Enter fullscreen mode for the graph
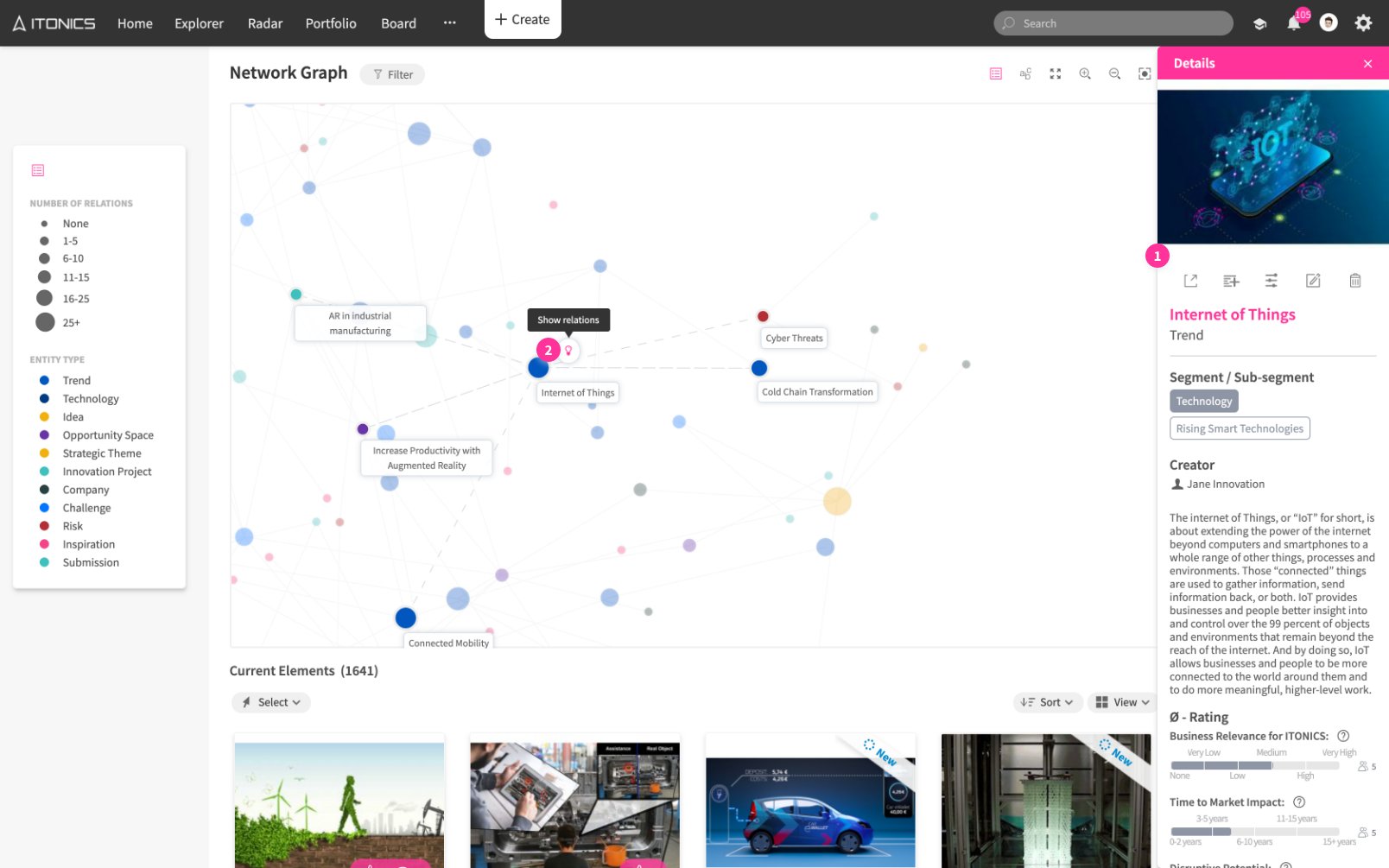 (1055, 74)
